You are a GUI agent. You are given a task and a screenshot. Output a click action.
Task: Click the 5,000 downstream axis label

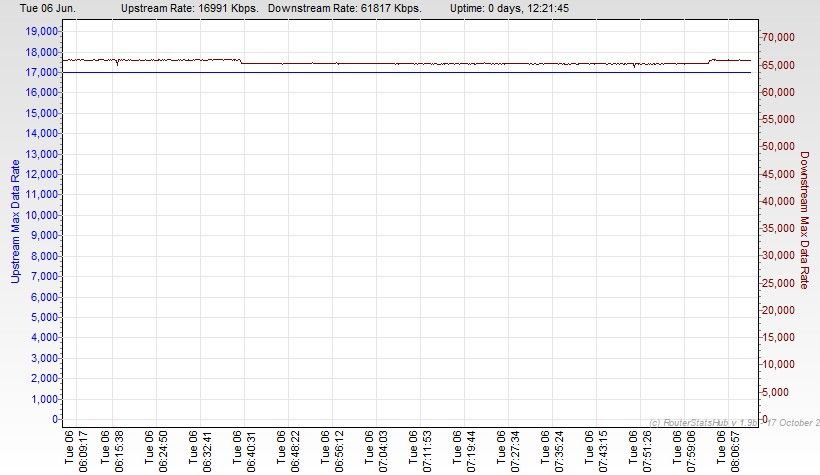(776, 392)
